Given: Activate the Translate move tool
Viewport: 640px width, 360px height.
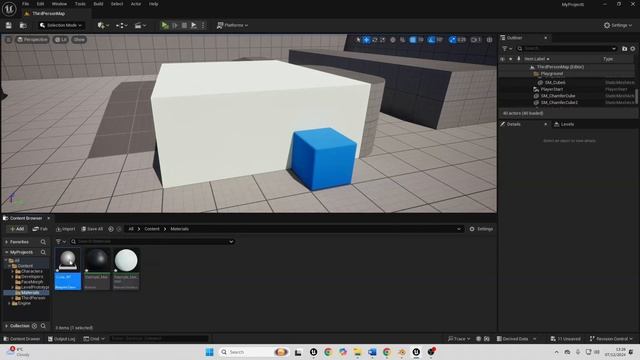Looking at the screenshot, I should (x=367, y=40).
